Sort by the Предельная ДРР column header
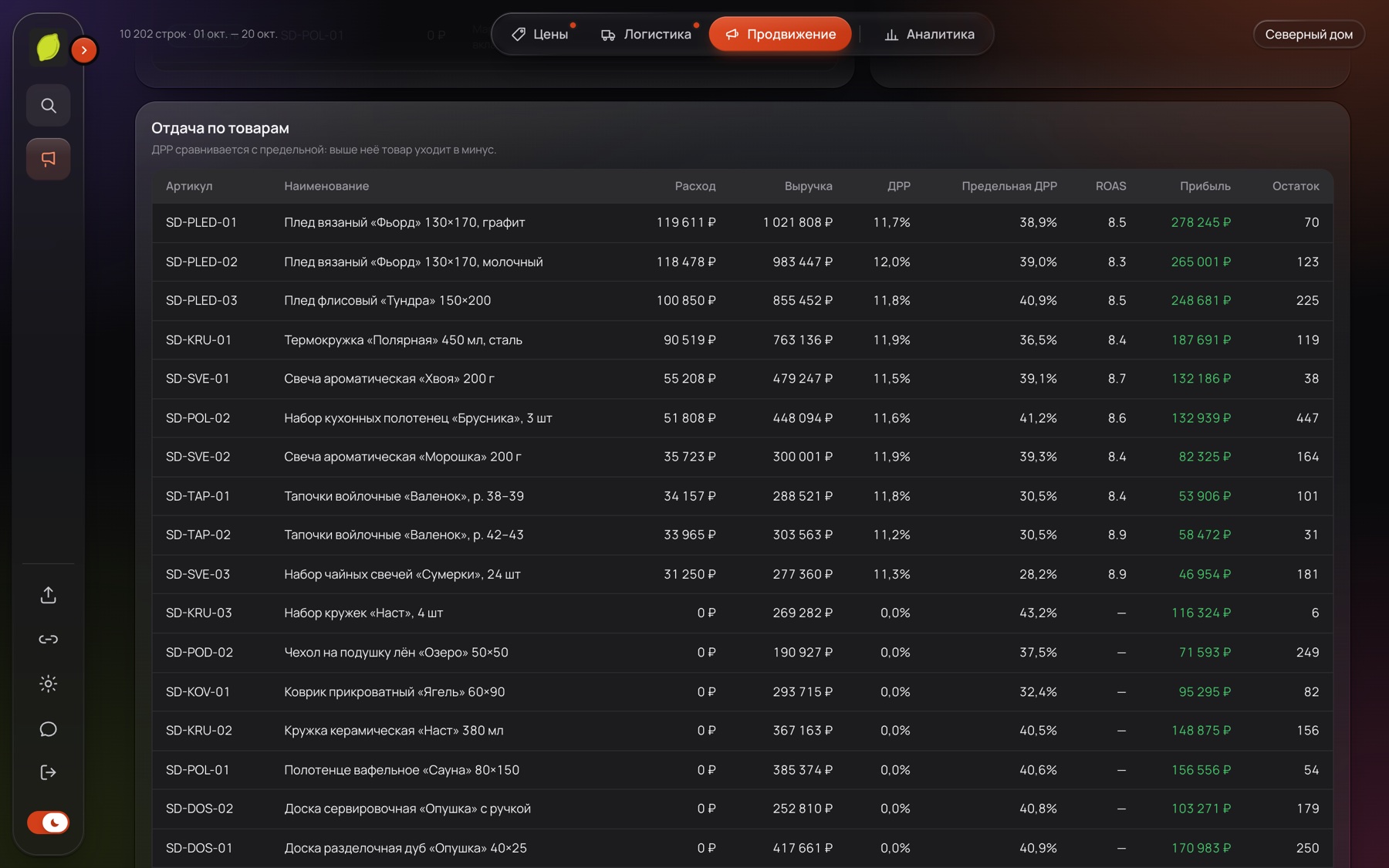This screenshot has width=1389, height=868. (x=1009, y=186)
